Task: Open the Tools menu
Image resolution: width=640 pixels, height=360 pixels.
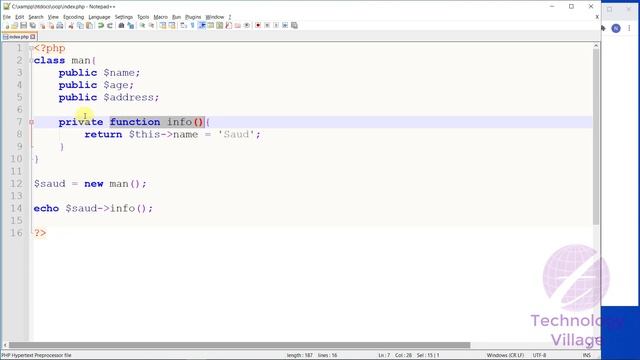Action: coord(143,17)
